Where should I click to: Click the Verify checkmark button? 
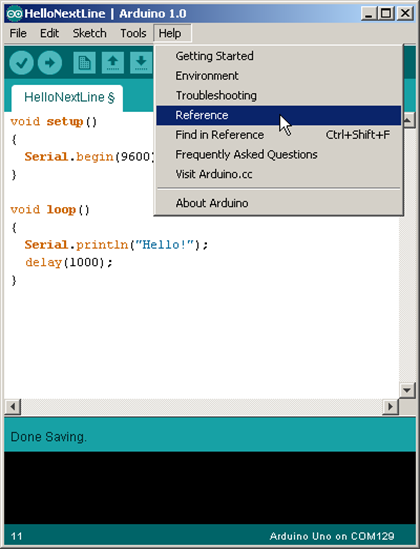(x=21, y=63)
